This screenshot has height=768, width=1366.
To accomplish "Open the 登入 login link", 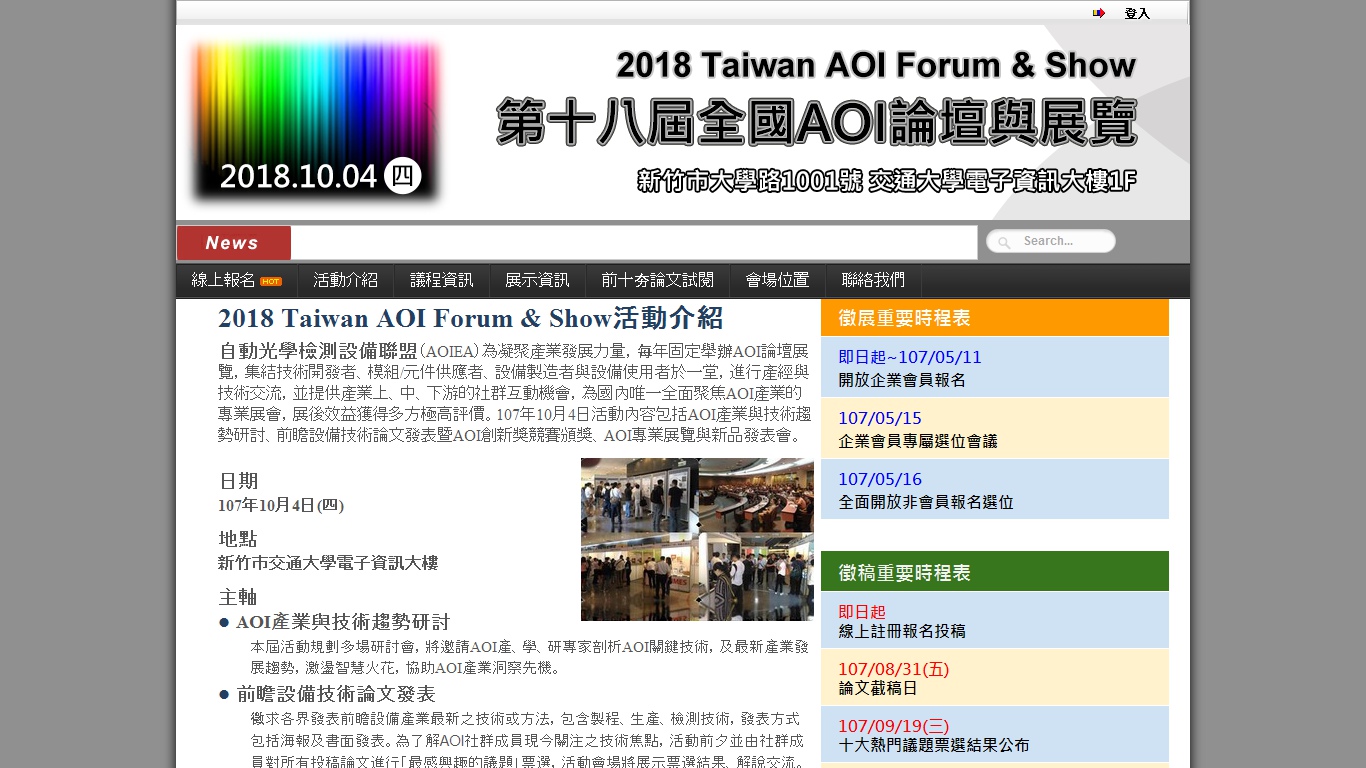I will point(1137,14).
